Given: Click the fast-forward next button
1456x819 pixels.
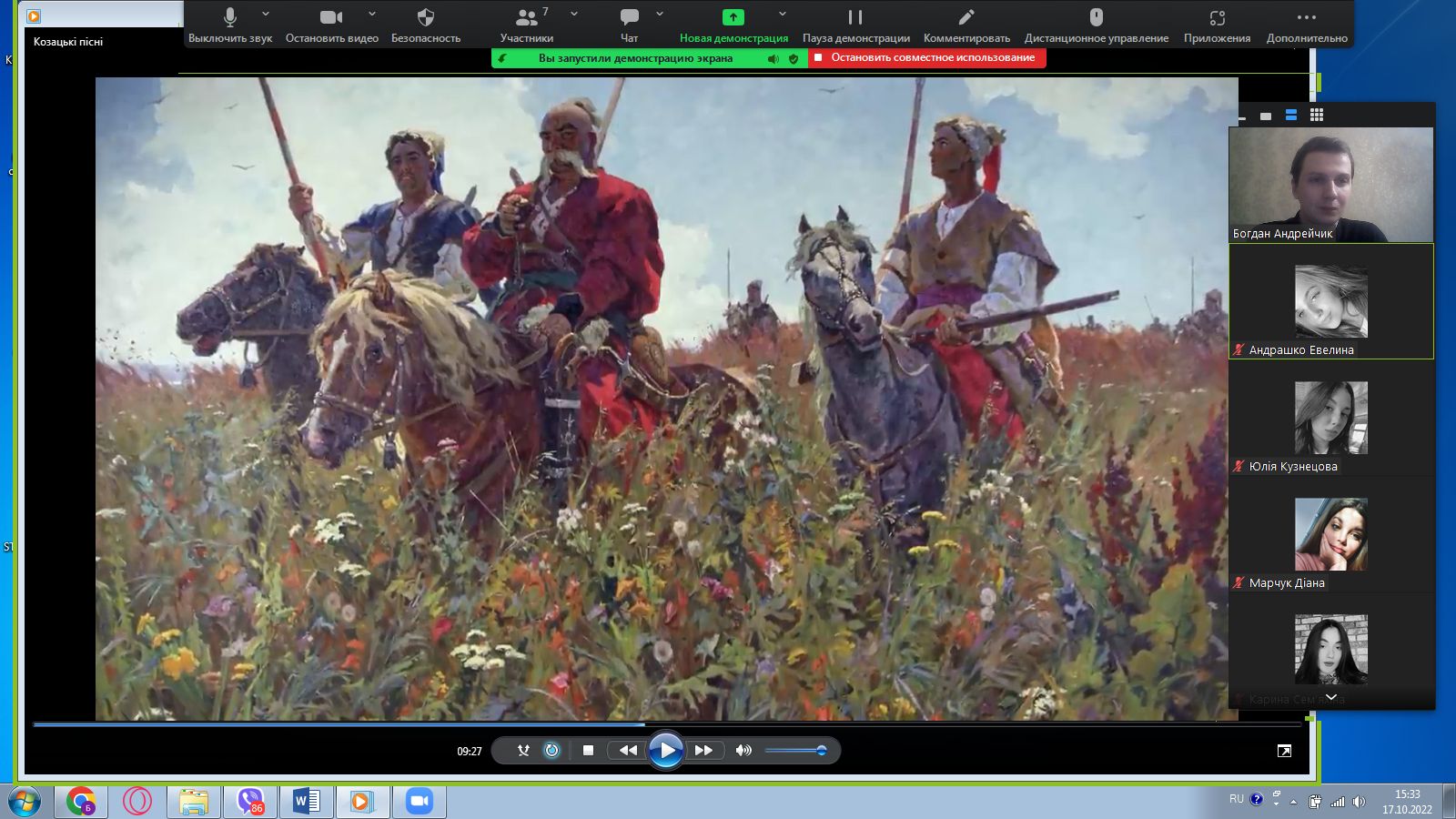Looking at the screenshot, I should coord(703,751).
